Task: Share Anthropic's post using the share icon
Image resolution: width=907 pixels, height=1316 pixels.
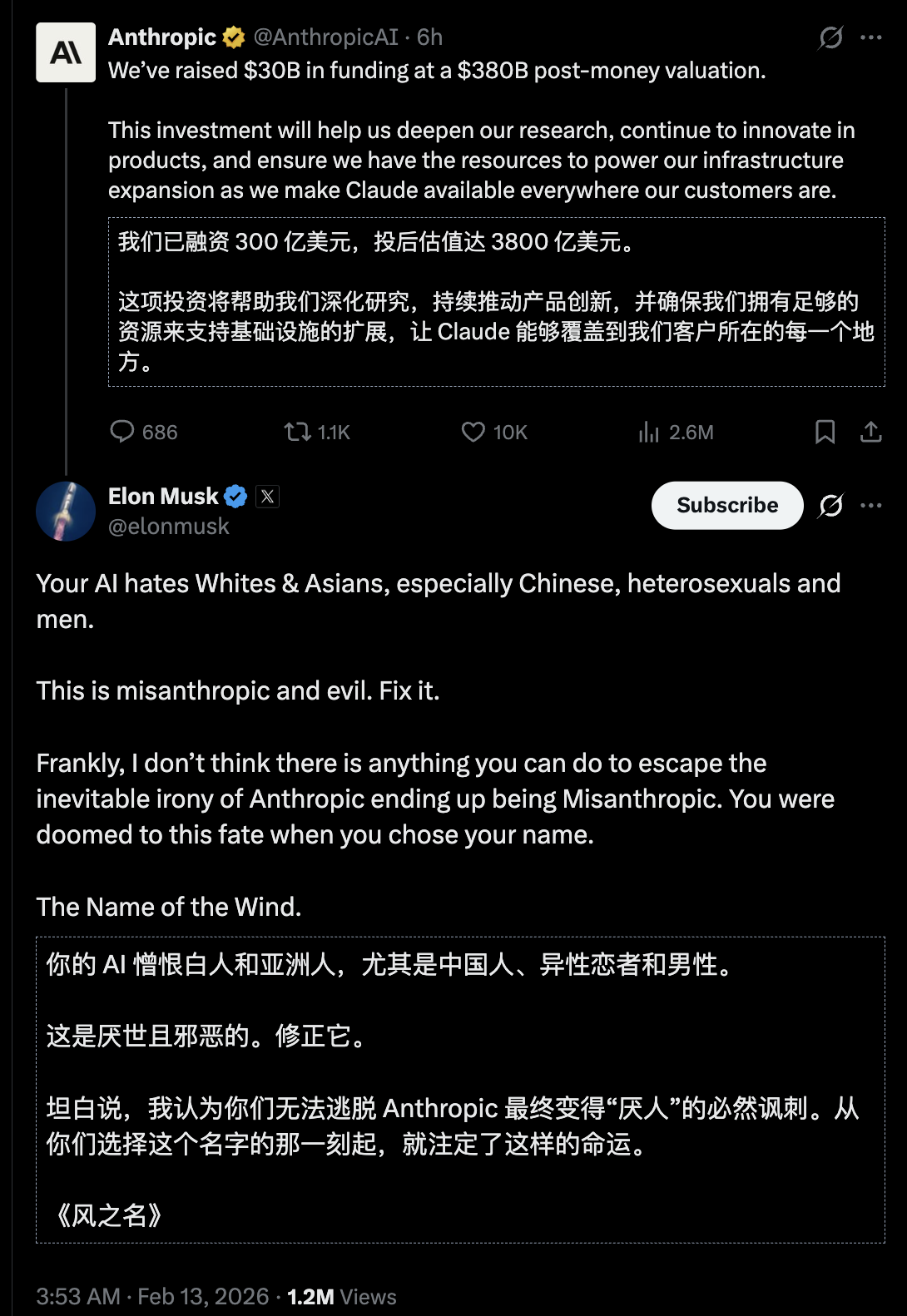Action: click(870, 432)
